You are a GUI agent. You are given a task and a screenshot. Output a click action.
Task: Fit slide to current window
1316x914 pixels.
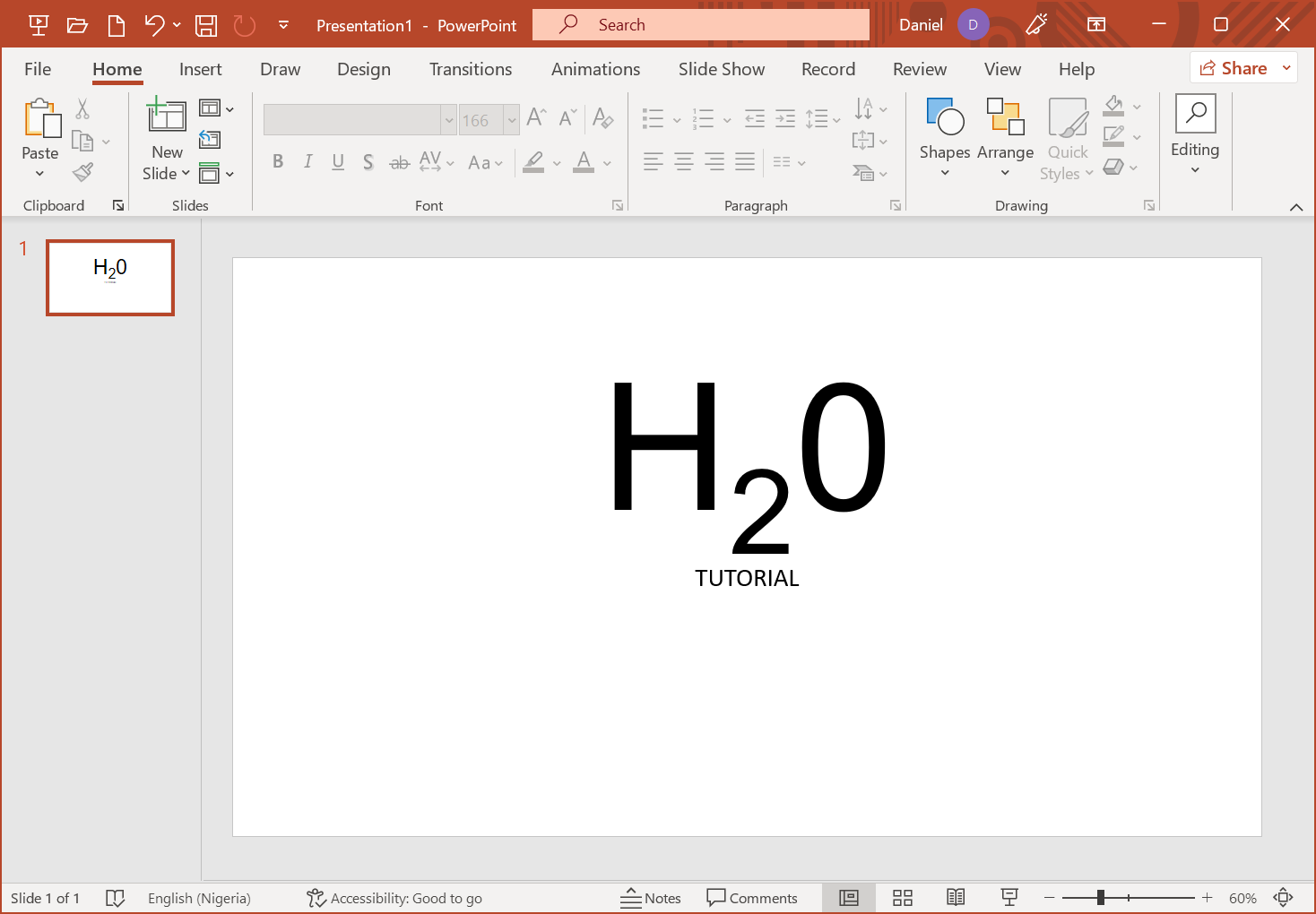tap(1283, 898)
